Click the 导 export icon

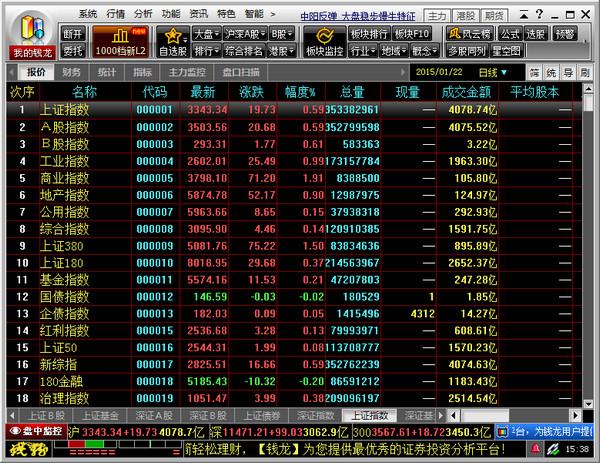(x=568, y=73)
